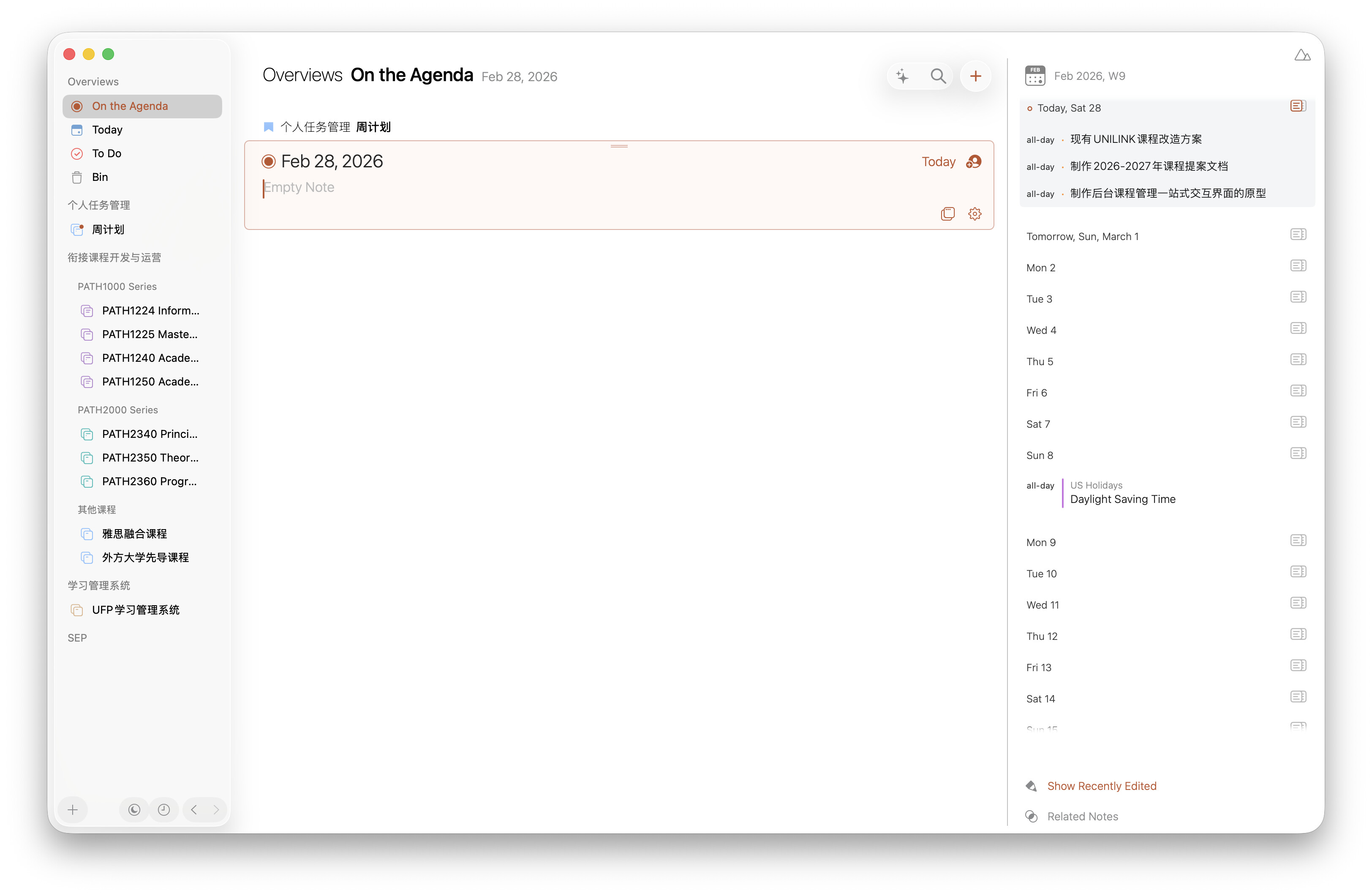Click the triangle logo icon at top-right
Image resolution: width=1372 pixels, height=896 pixels.
tap(1302, 55)
